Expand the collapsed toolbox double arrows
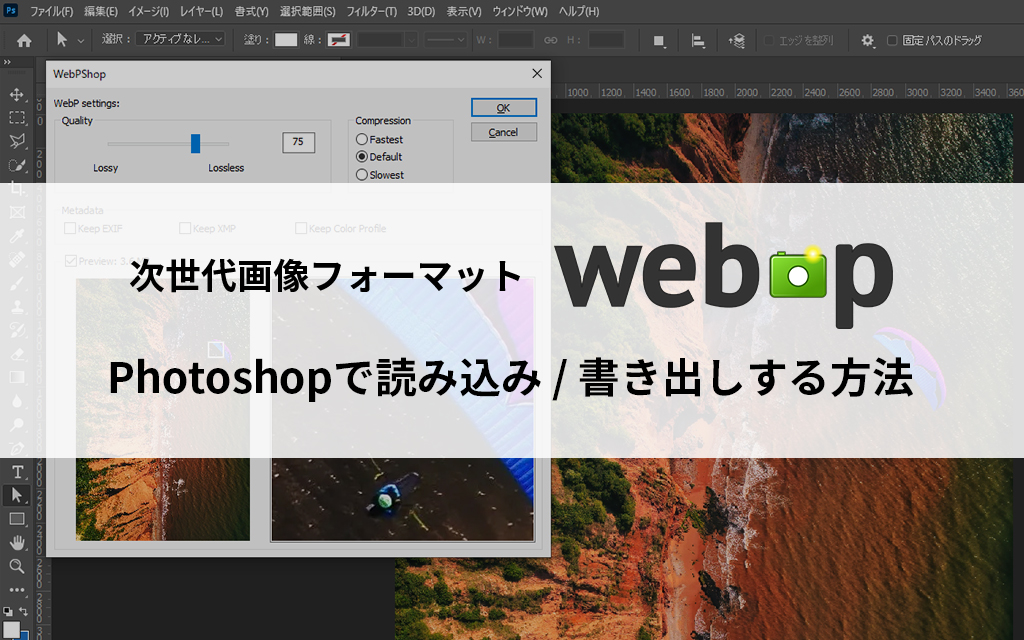Screen dimensions: 1024x640 [x=7, y=62]
